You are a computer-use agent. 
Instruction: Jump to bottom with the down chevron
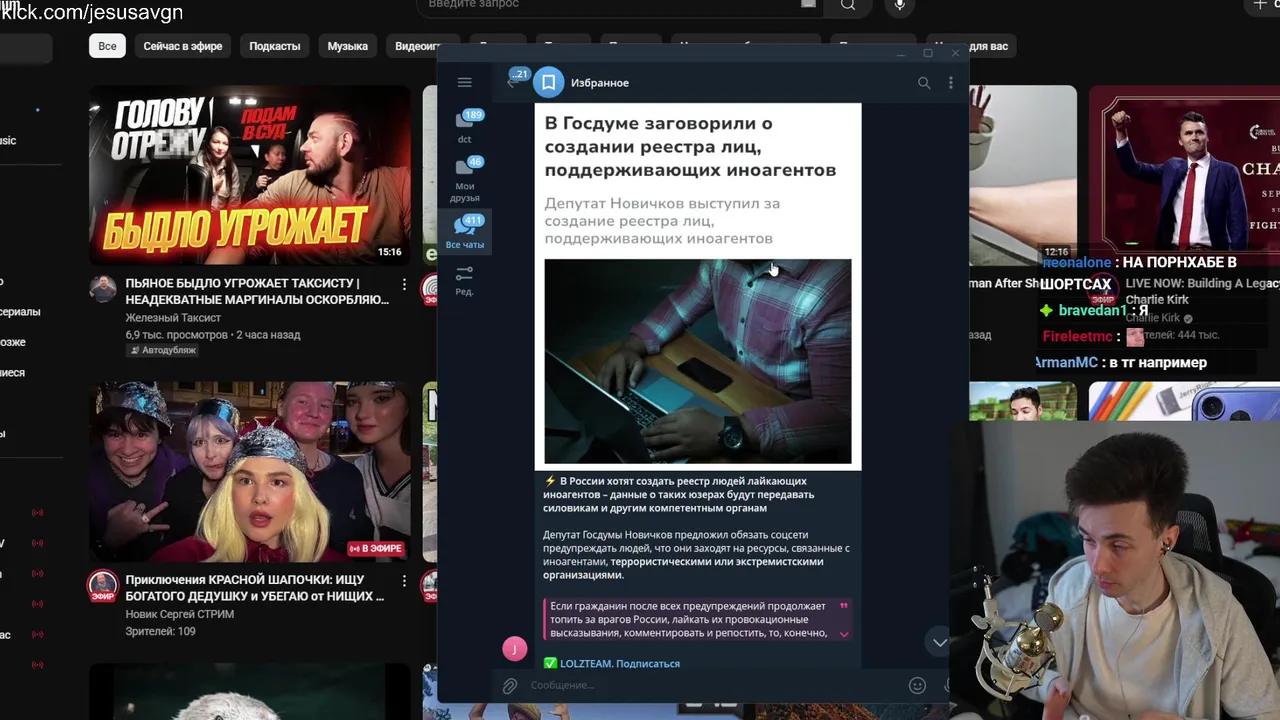click(x=939, y=642)
